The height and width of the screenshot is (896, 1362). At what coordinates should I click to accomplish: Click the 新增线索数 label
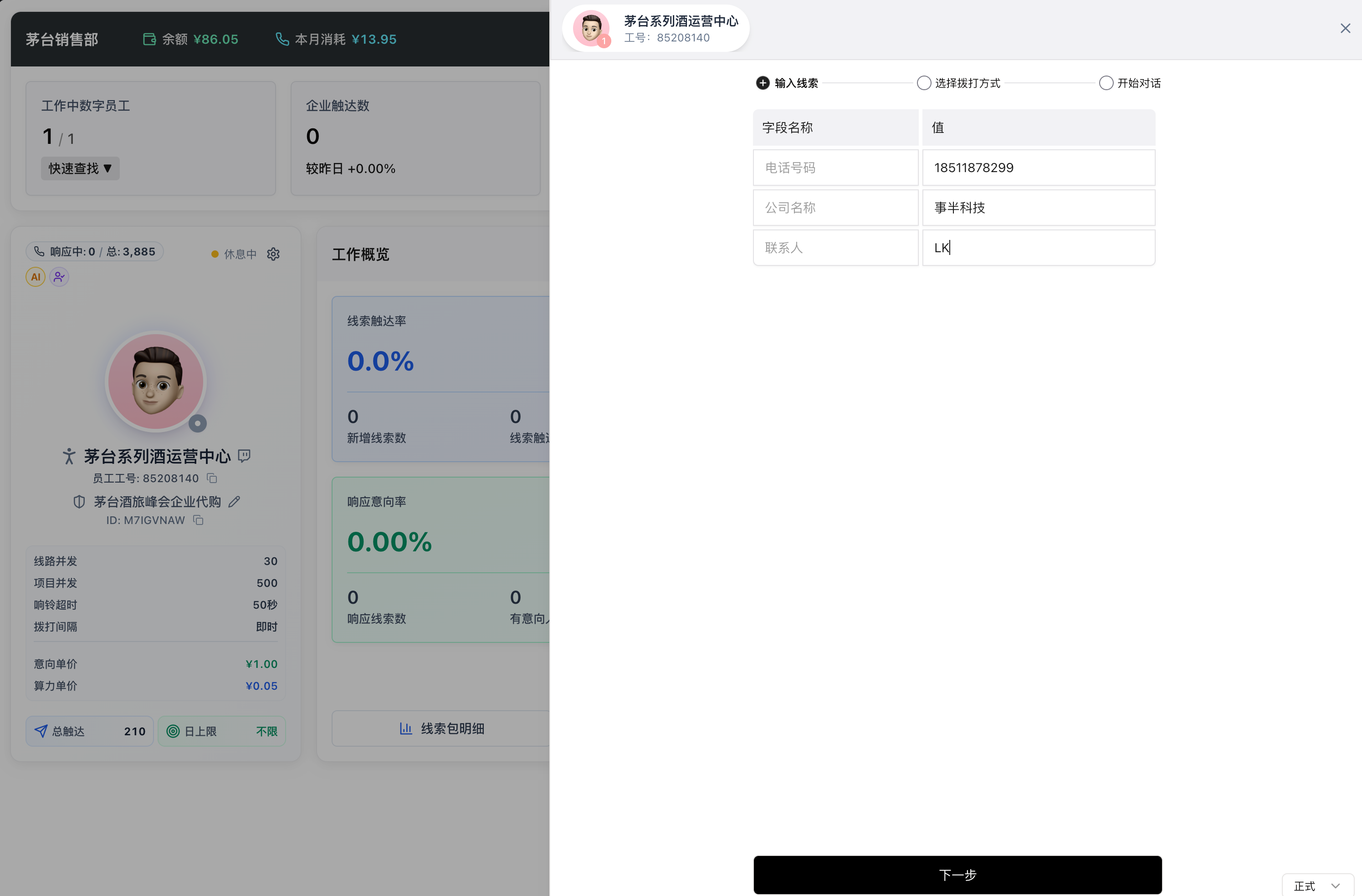377,438
